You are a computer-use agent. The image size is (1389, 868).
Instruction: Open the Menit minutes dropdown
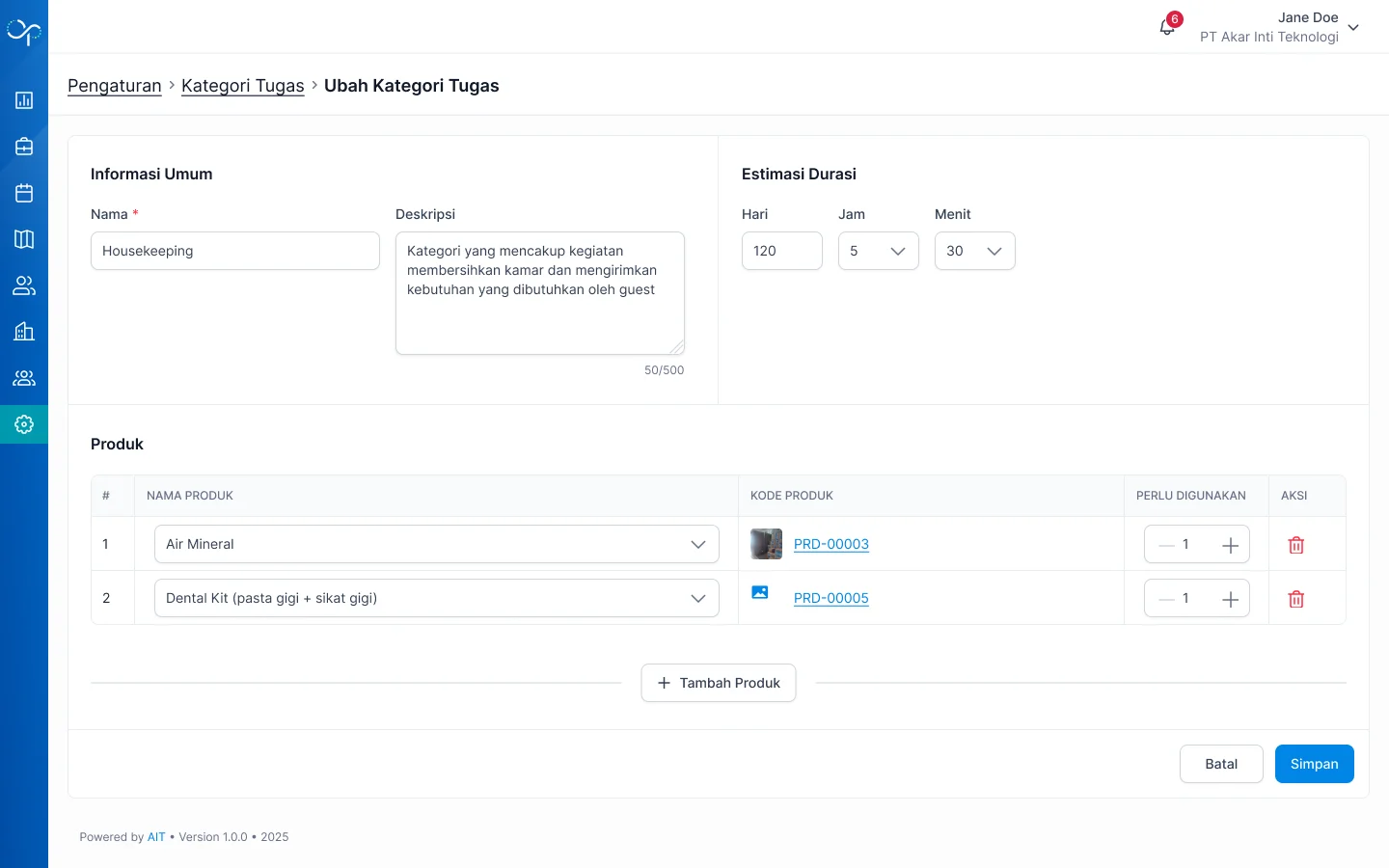click(975, 251)
